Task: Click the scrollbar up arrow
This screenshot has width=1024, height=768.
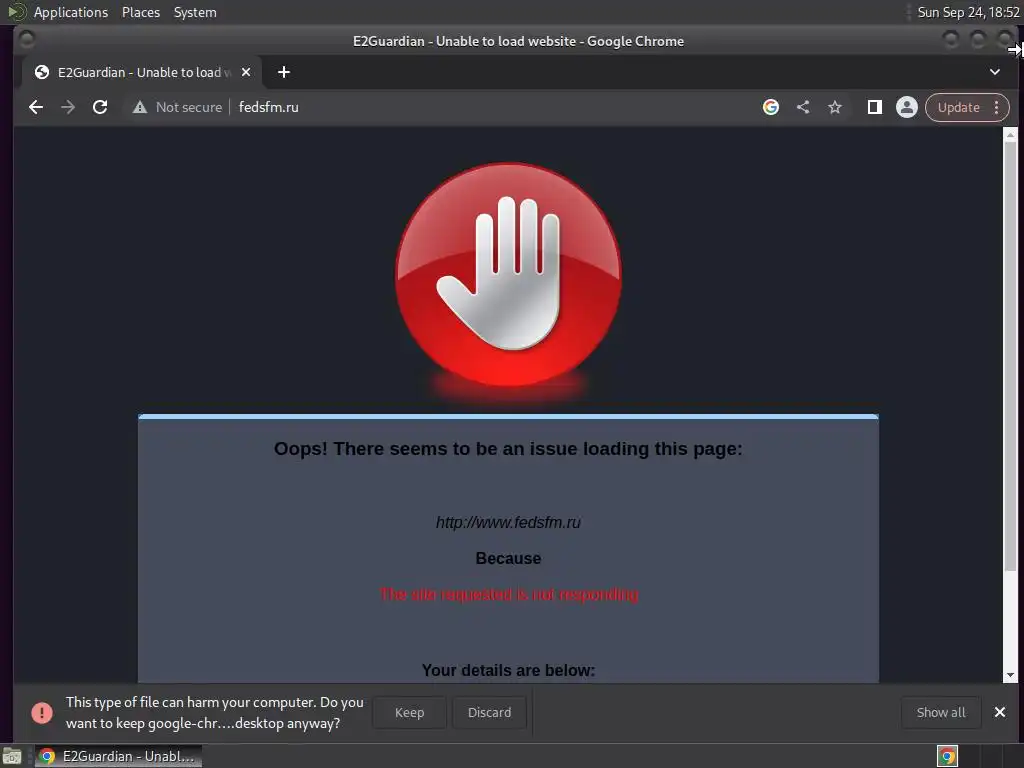Action: click(1010, 135)
